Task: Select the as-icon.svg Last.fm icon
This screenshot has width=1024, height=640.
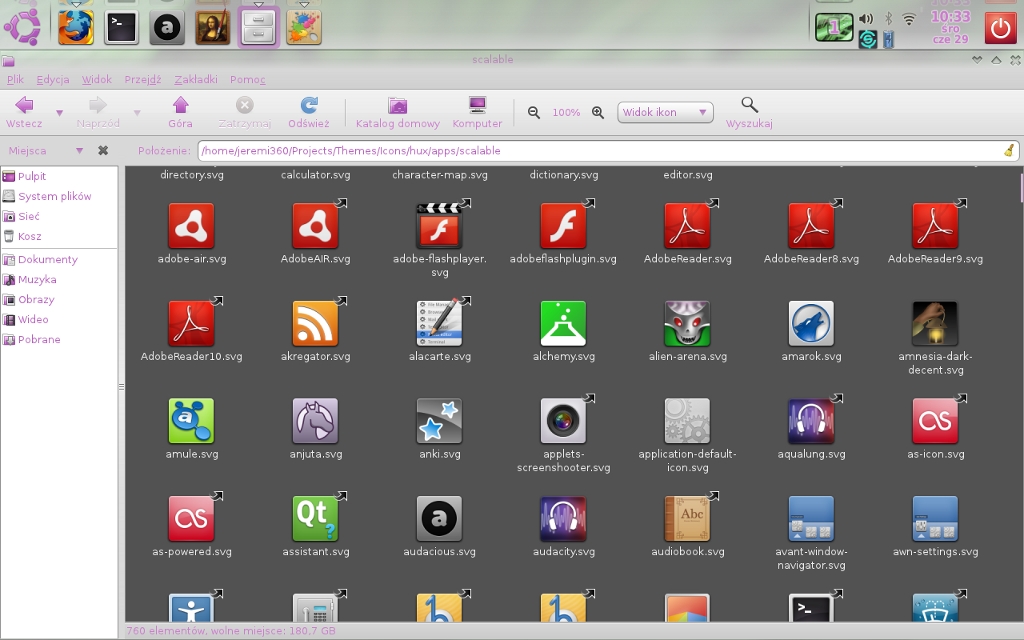Action: 936,421
